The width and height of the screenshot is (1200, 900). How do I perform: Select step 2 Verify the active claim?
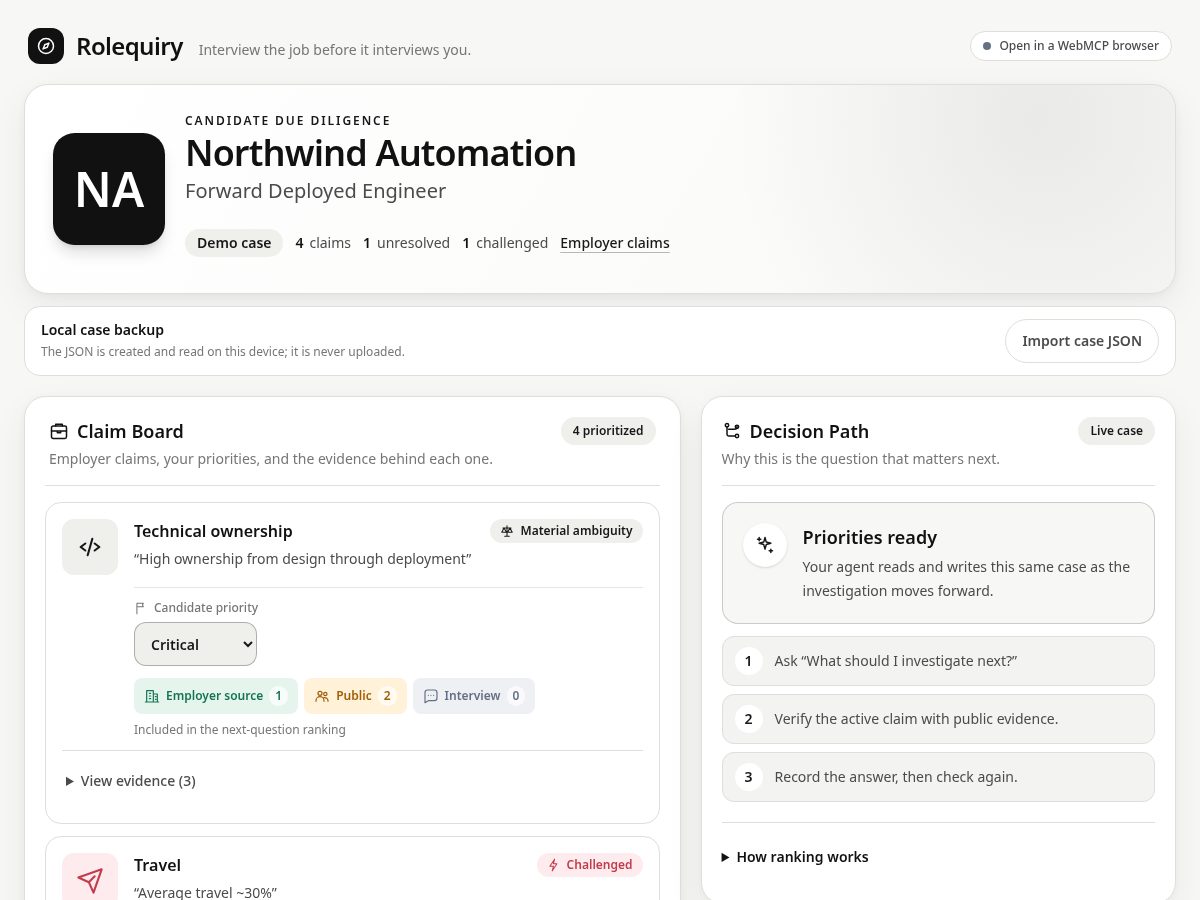pos(938,719)
